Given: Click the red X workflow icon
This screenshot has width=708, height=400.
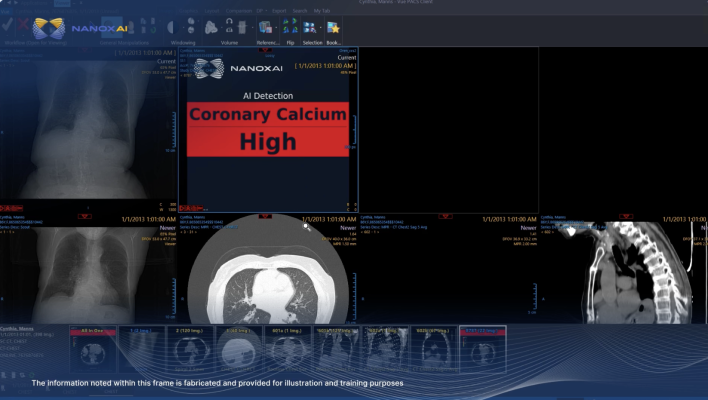Looking at the screenshot, I should point(23,25).
